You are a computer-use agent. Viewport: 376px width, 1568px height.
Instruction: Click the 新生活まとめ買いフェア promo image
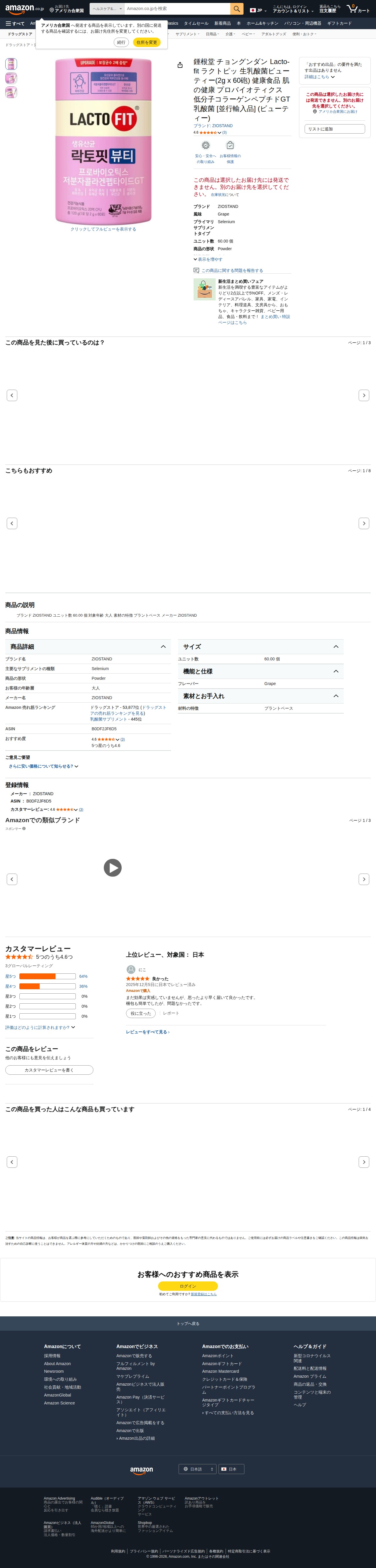pos(204,289)
